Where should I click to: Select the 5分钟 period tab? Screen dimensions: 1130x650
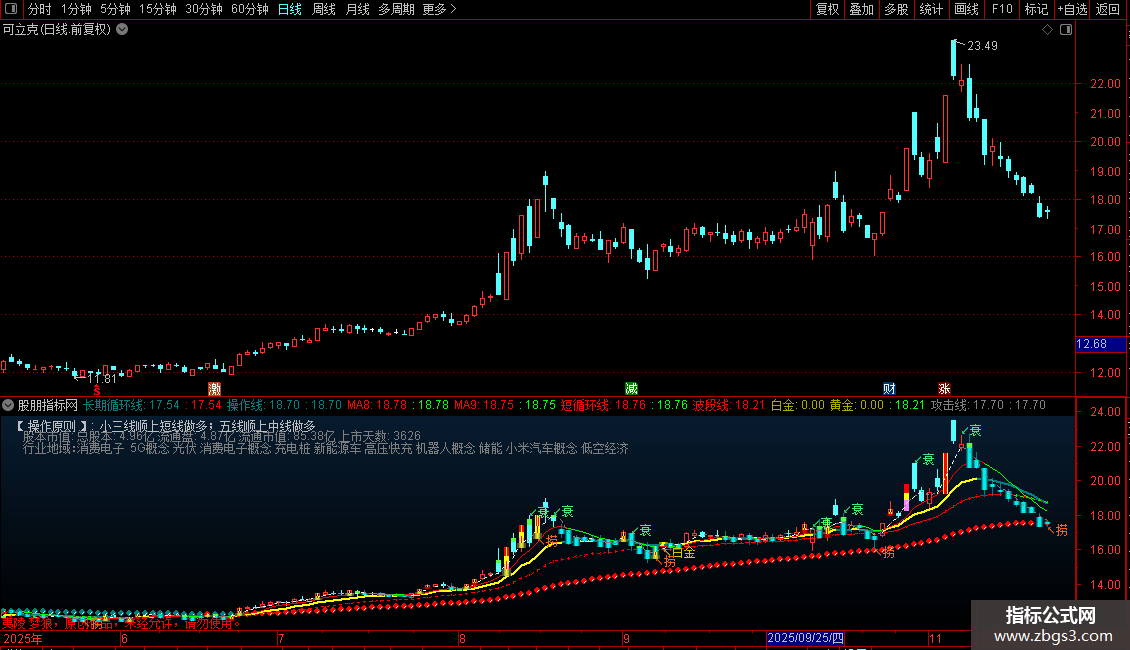pyautogui.click(x=115, y=9)
